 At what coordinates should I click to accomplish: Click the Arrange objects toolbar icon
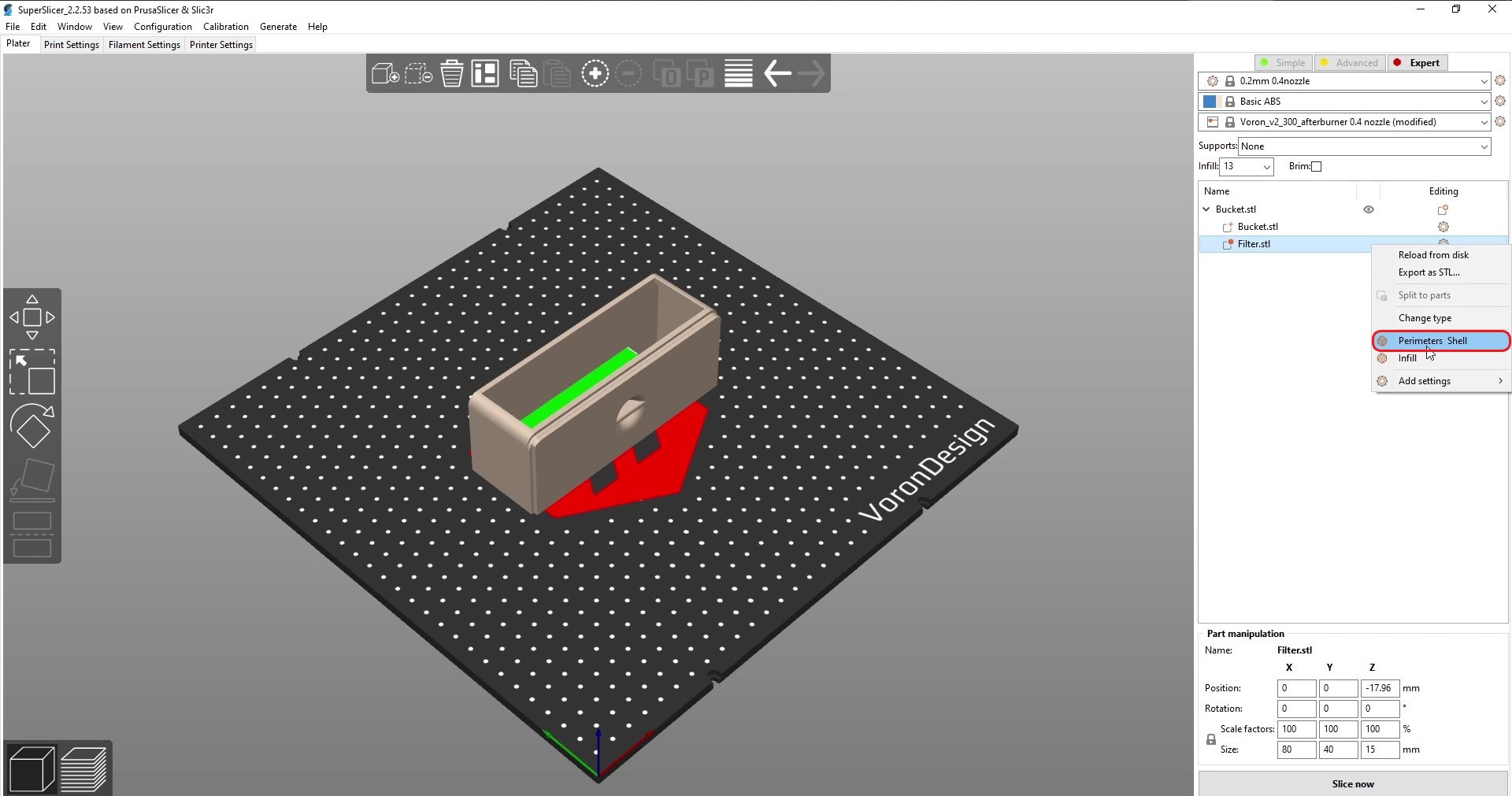pos(485,74)
